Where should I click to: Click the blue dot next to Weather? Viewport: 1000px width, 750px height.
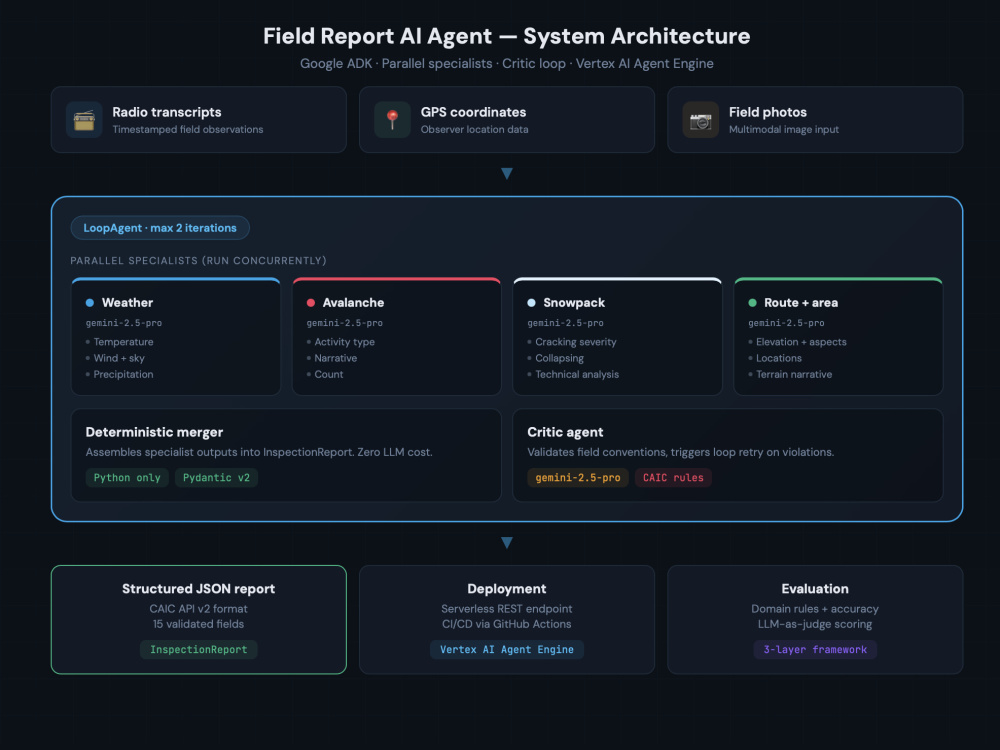(x=90, y=303)
